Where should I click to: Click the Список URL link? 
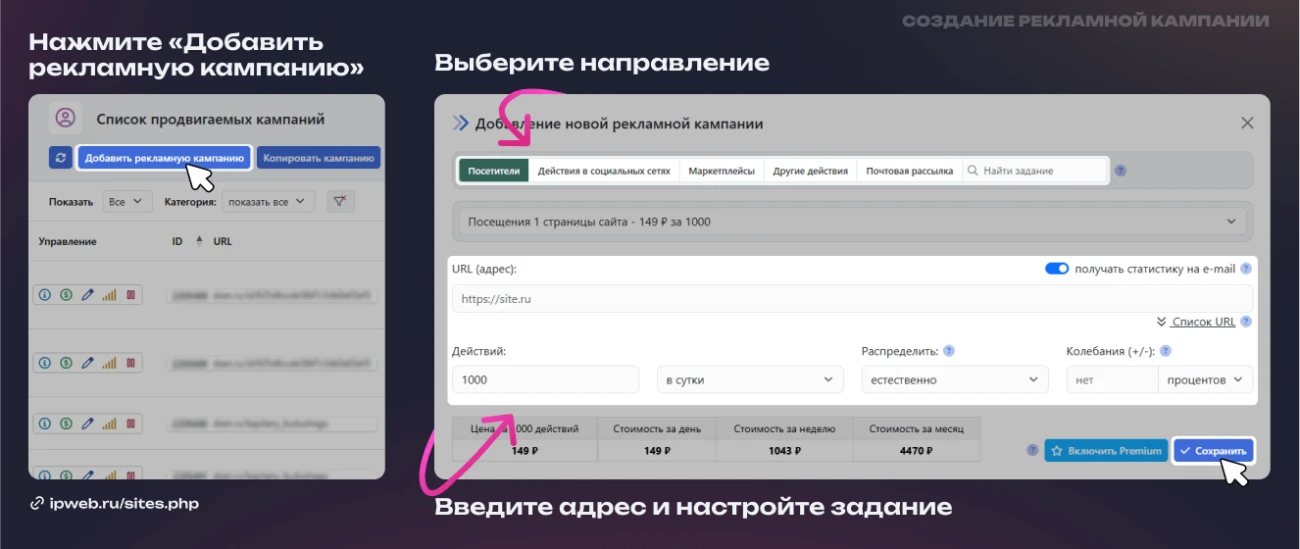1203,322
